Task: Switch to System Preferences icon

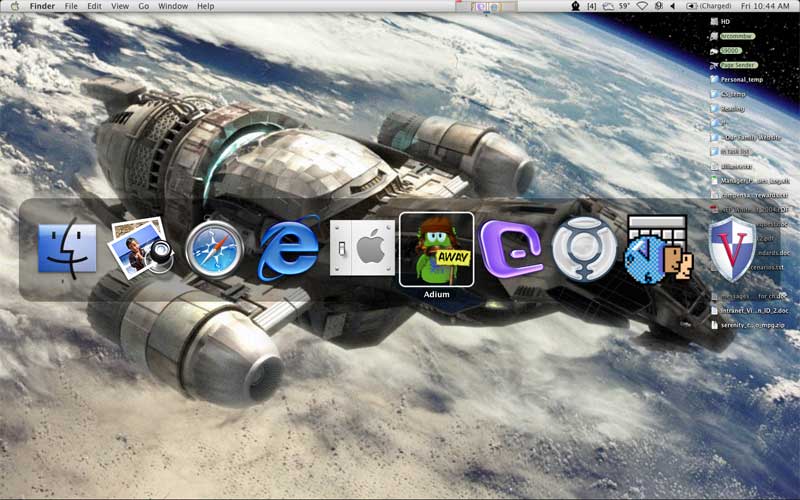Action: click(362, 248)
